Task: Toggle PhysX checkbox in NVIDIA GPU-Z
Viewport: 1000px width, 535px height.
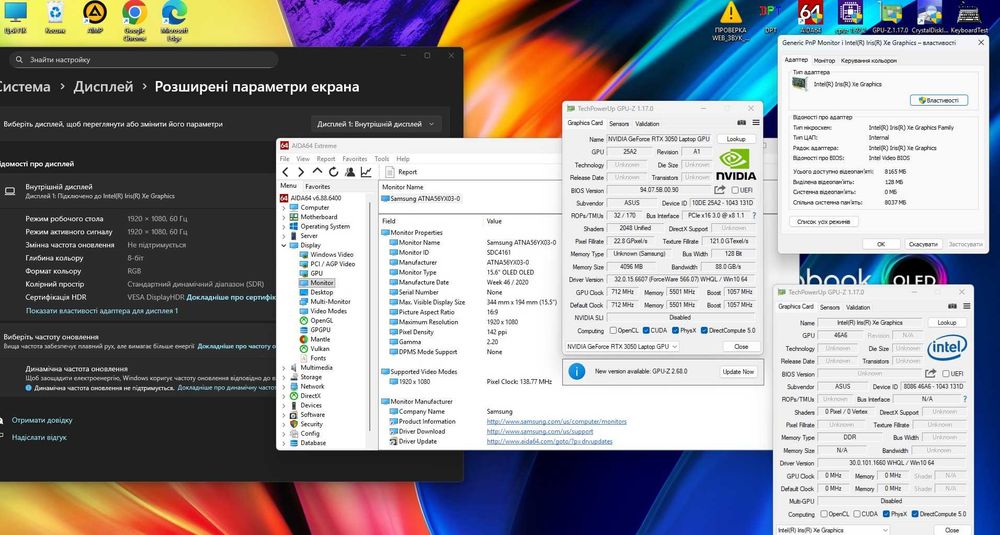Action: tap(675, 330)
